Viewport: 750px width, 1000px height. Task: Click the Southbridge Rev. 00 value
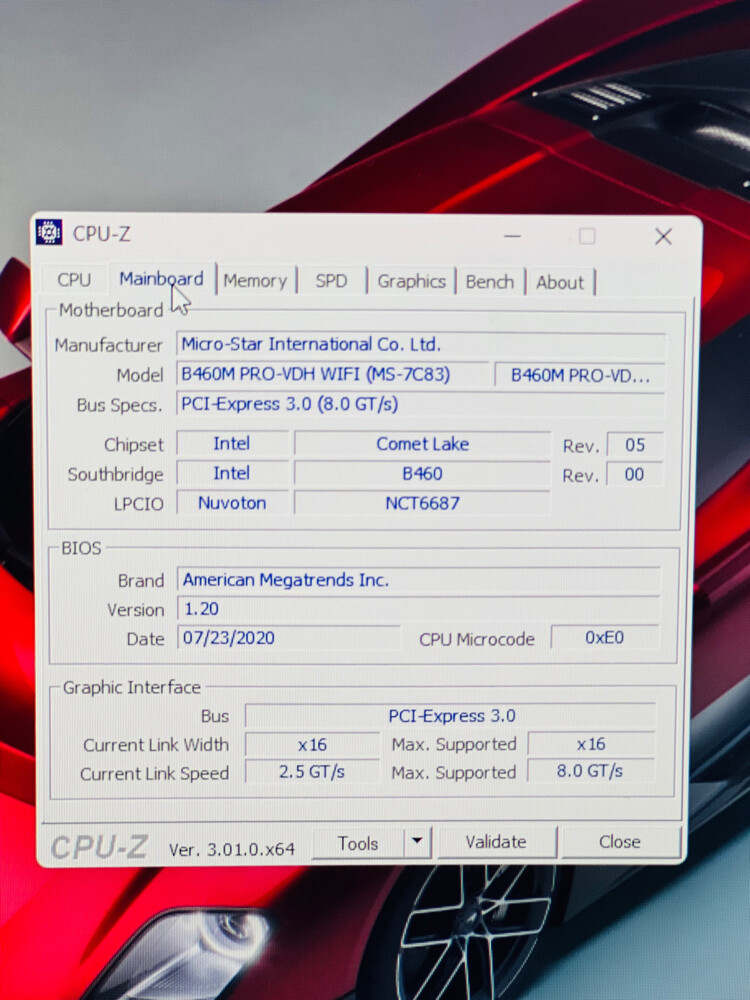tap(635, 474)
